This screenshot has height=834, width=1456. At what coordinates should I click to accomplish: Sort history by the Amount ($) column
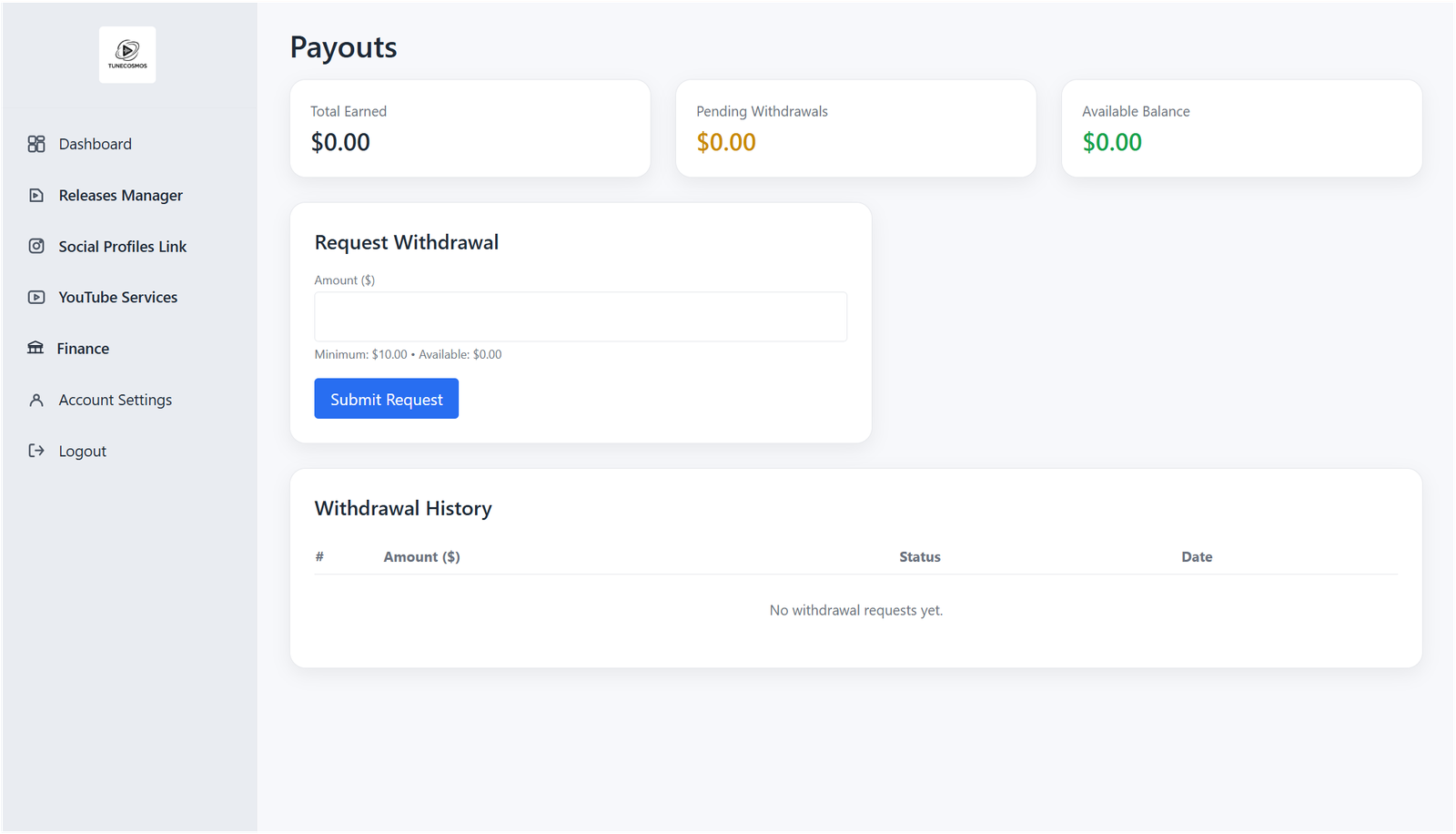click(x=421, y=556)
